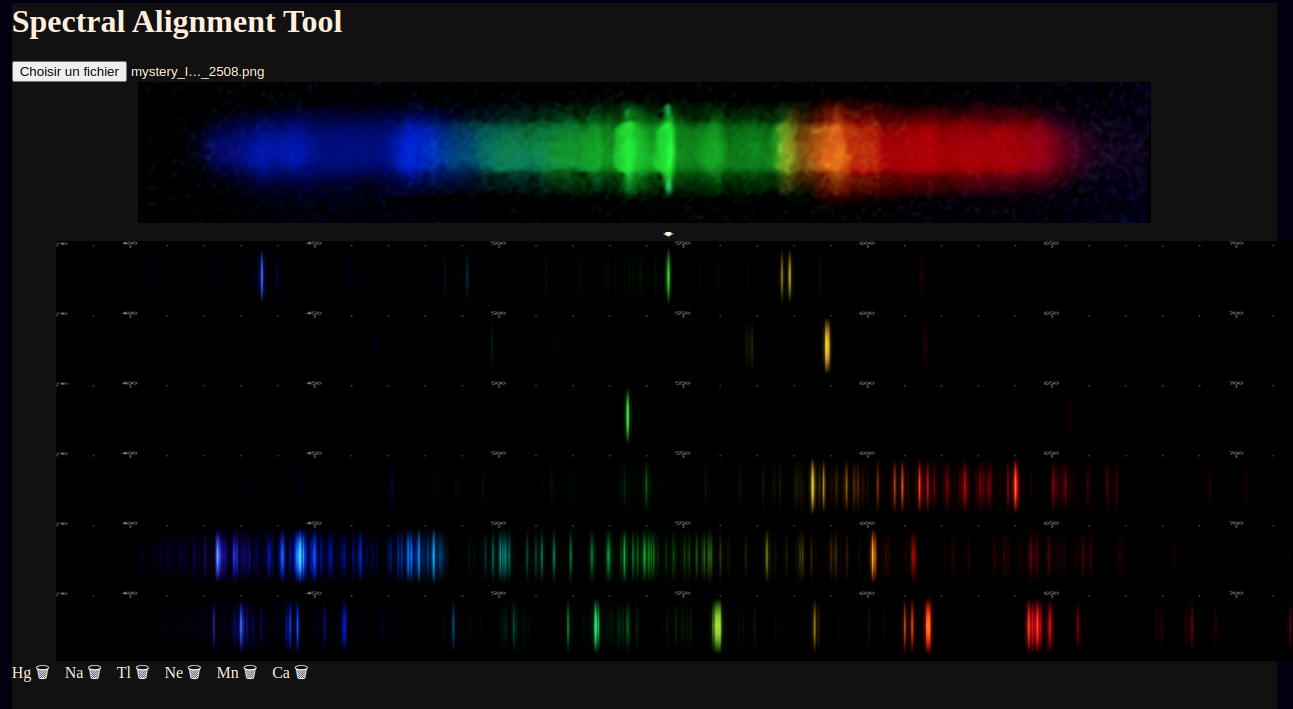Click the Hg element label
Screen dimensions: 1293x709
(22, 673)
